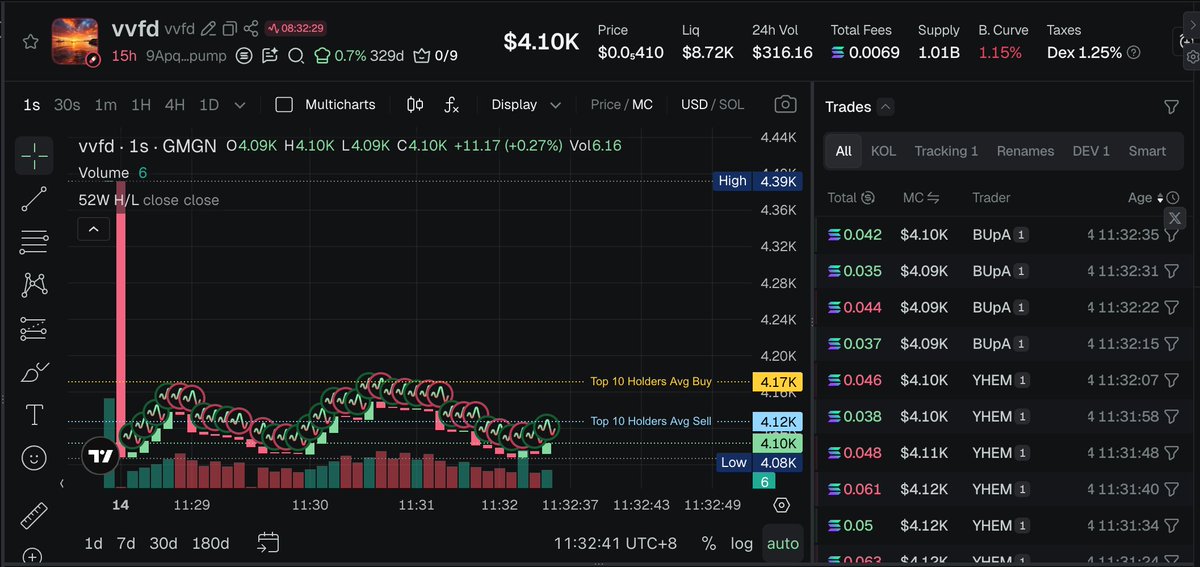
Task: Toggle the auto scale button
Action: pyautogui.click(x=782, y=543)
